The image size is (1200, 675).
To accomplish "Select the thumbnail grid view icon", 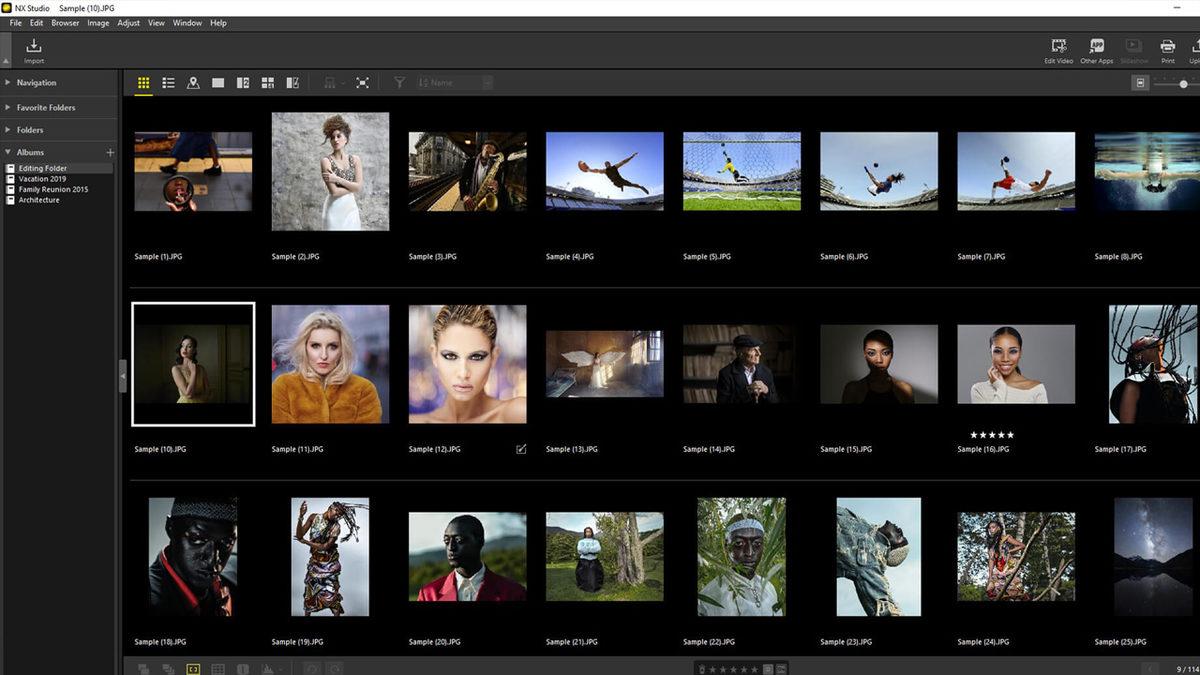I will coord(143,83).
